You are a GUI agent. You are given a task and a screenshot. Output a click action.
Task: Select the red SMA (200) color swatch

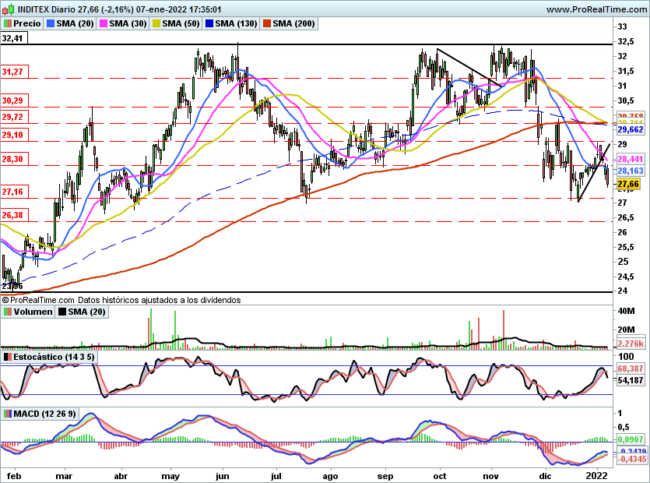pyautogui.click(x=267, y=24)
